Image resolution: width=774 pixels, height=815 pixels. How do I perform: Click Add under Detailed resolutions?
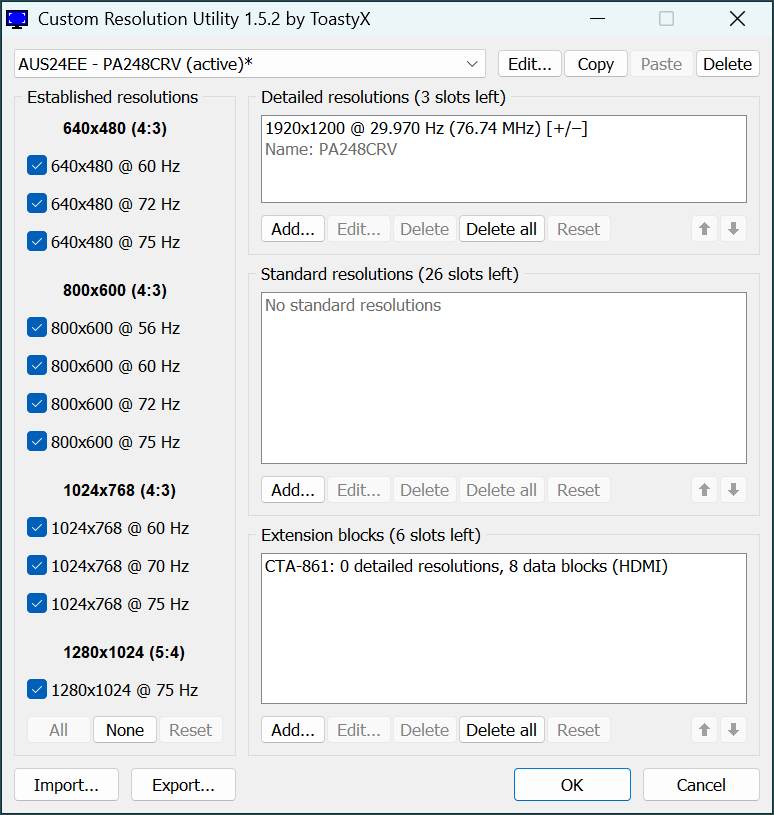point(292,228)
